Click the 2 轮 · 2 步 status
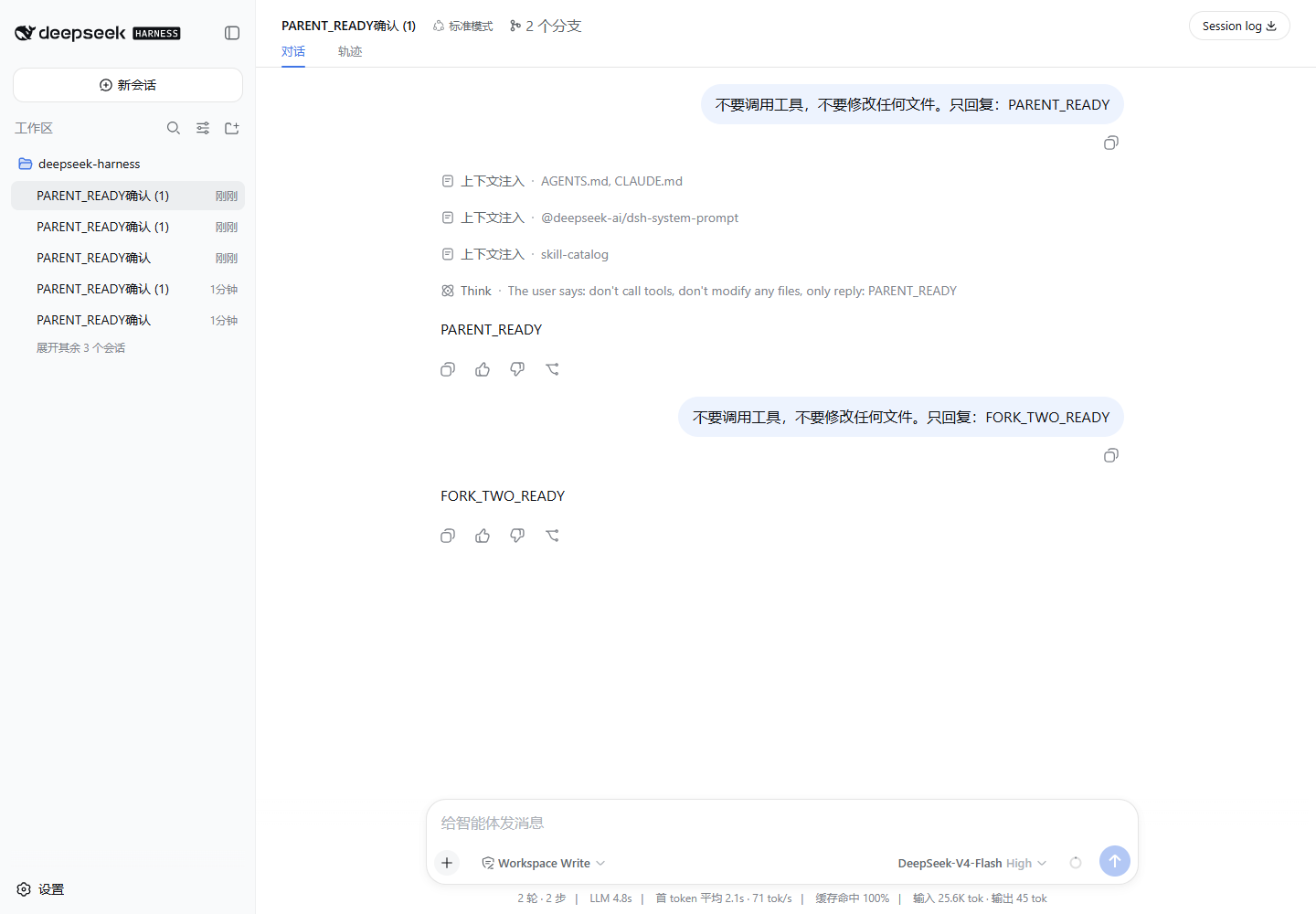 click(542, 898)
